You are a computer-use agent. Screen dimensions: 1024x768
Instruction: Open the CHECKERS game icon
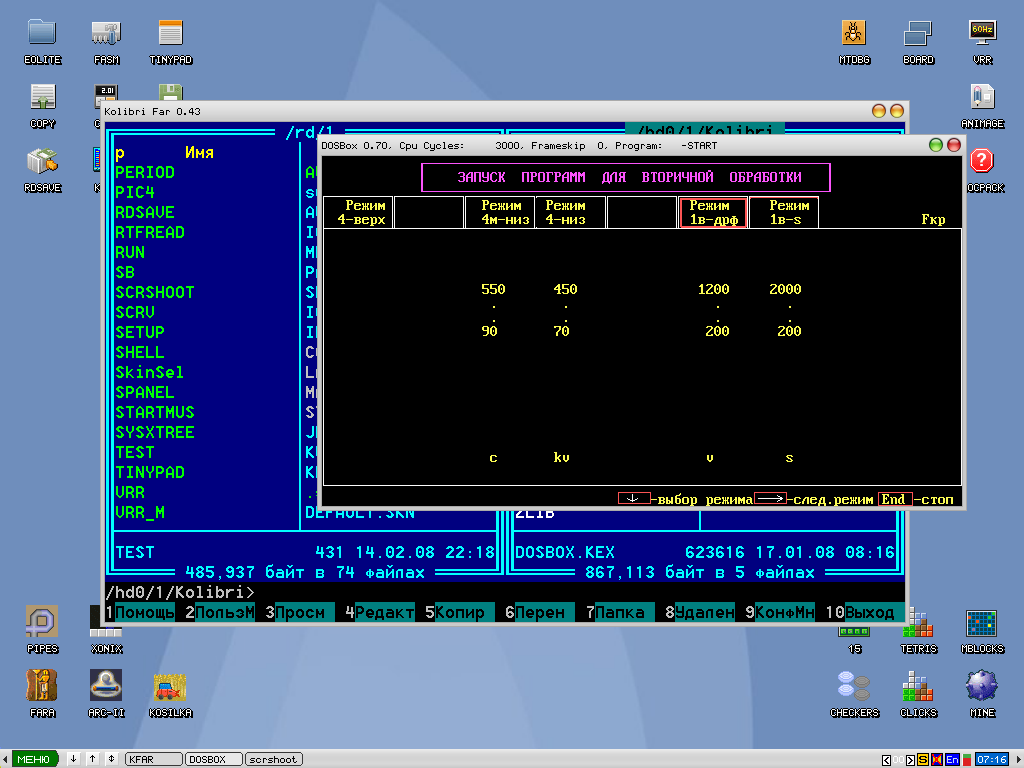click(854, 688)
